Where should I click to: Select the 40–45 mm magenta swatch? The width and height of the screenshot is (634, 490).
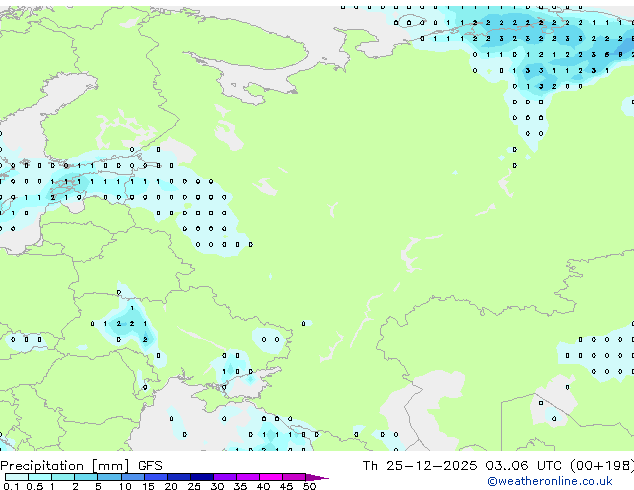coord(271,477)
